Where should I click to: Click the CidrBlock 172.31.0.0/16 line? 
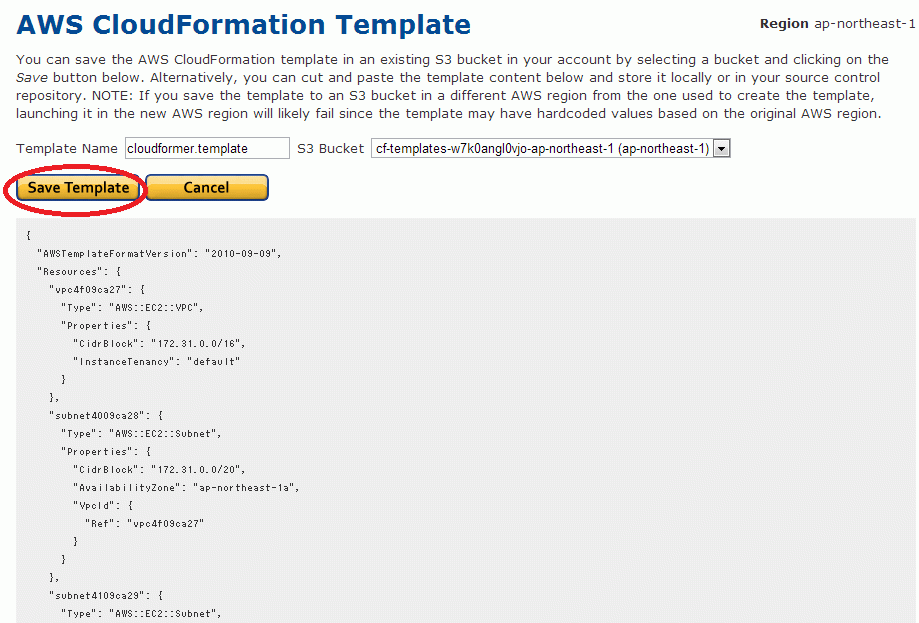(159, 344)
